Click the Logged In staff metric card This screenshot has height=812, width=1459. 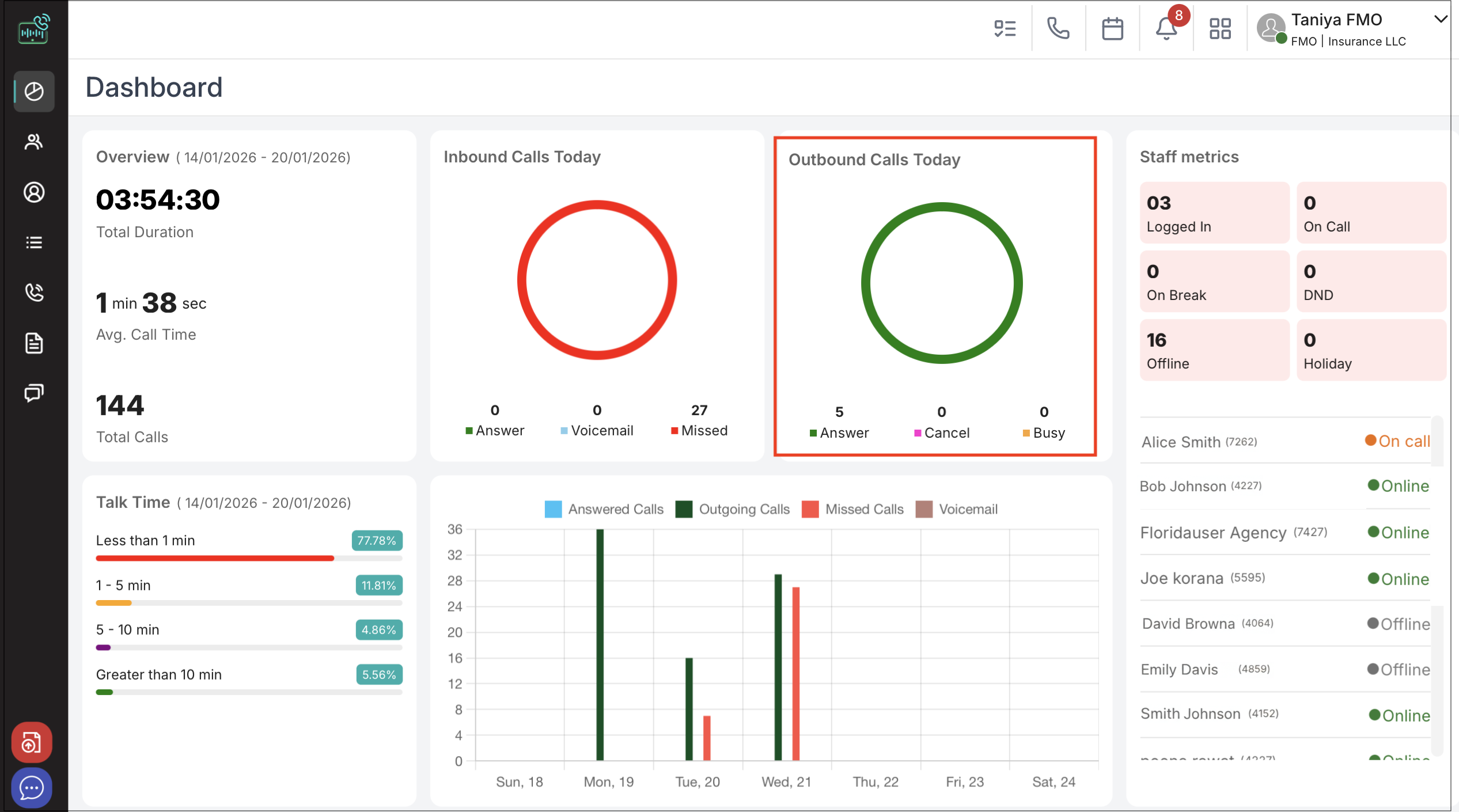(1214, 213)
